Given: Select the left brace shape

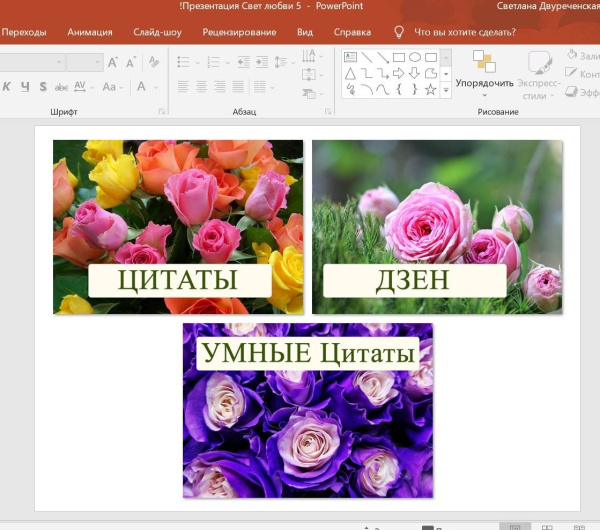Looking at the screenshot, I should [x=399, y=90].
